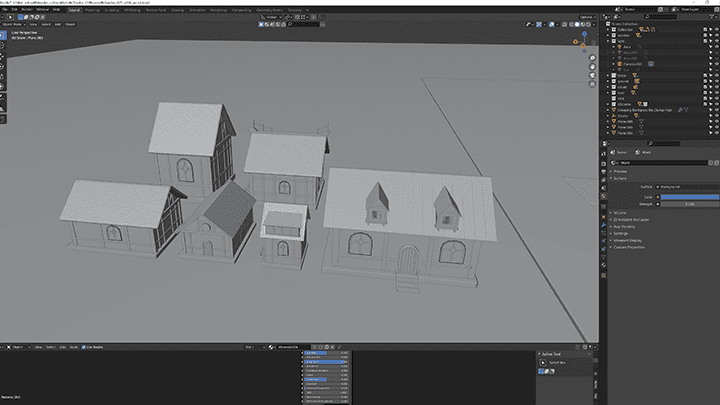Expand the ground collection tree row

pyautogui.click(x=608, y=81)
